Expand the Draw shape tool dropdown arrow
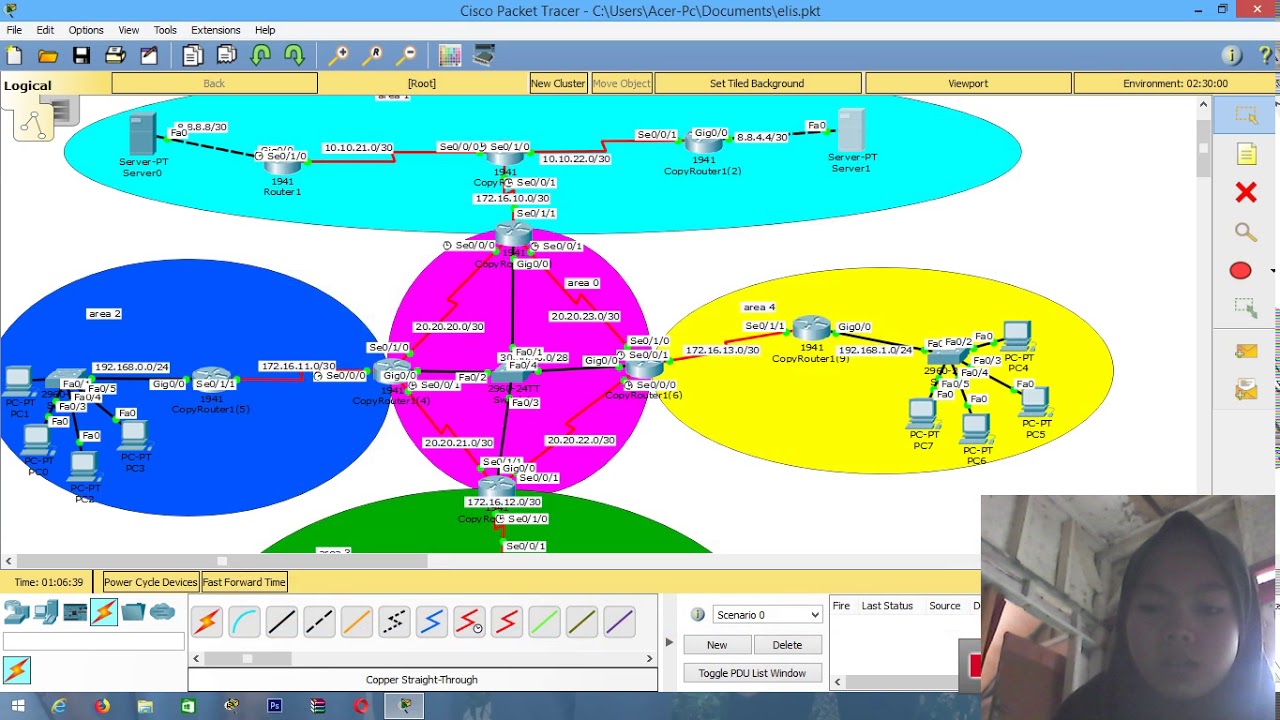The image size is (1280, 720). tap(1273, 271)
